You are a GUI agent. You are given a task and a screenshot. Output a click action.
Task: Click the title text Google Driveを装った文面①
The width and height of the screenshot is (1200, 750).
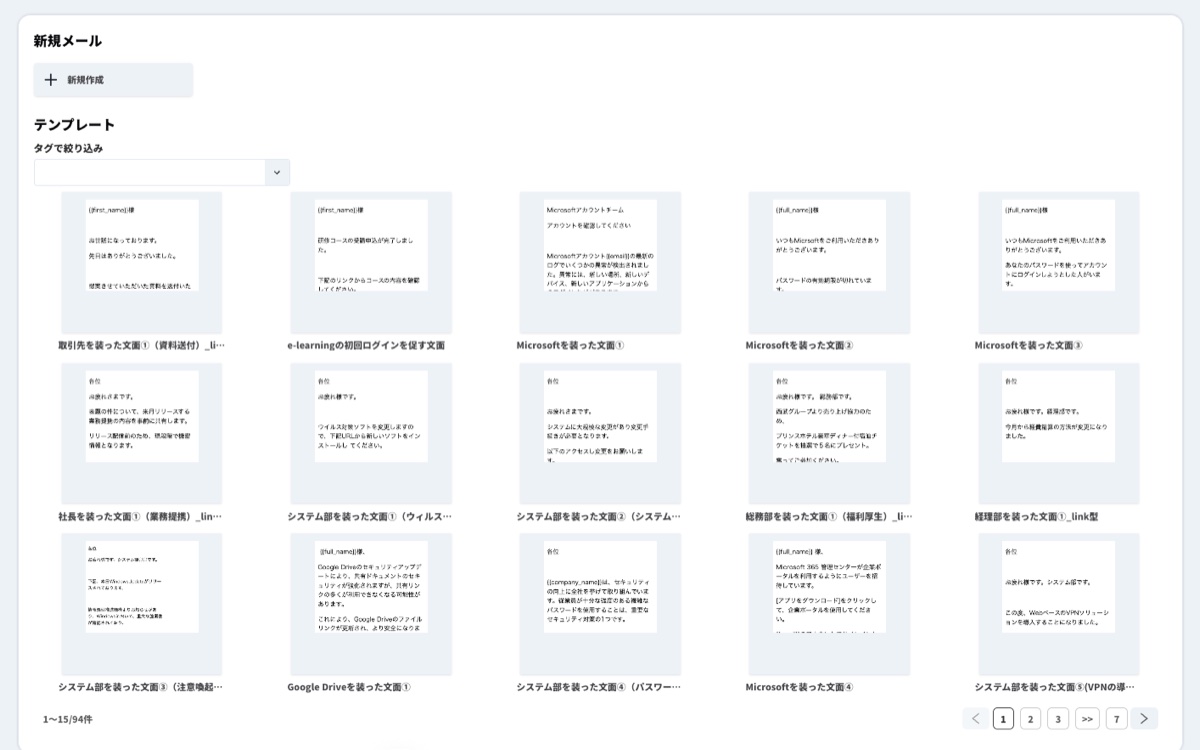(349, 687)
